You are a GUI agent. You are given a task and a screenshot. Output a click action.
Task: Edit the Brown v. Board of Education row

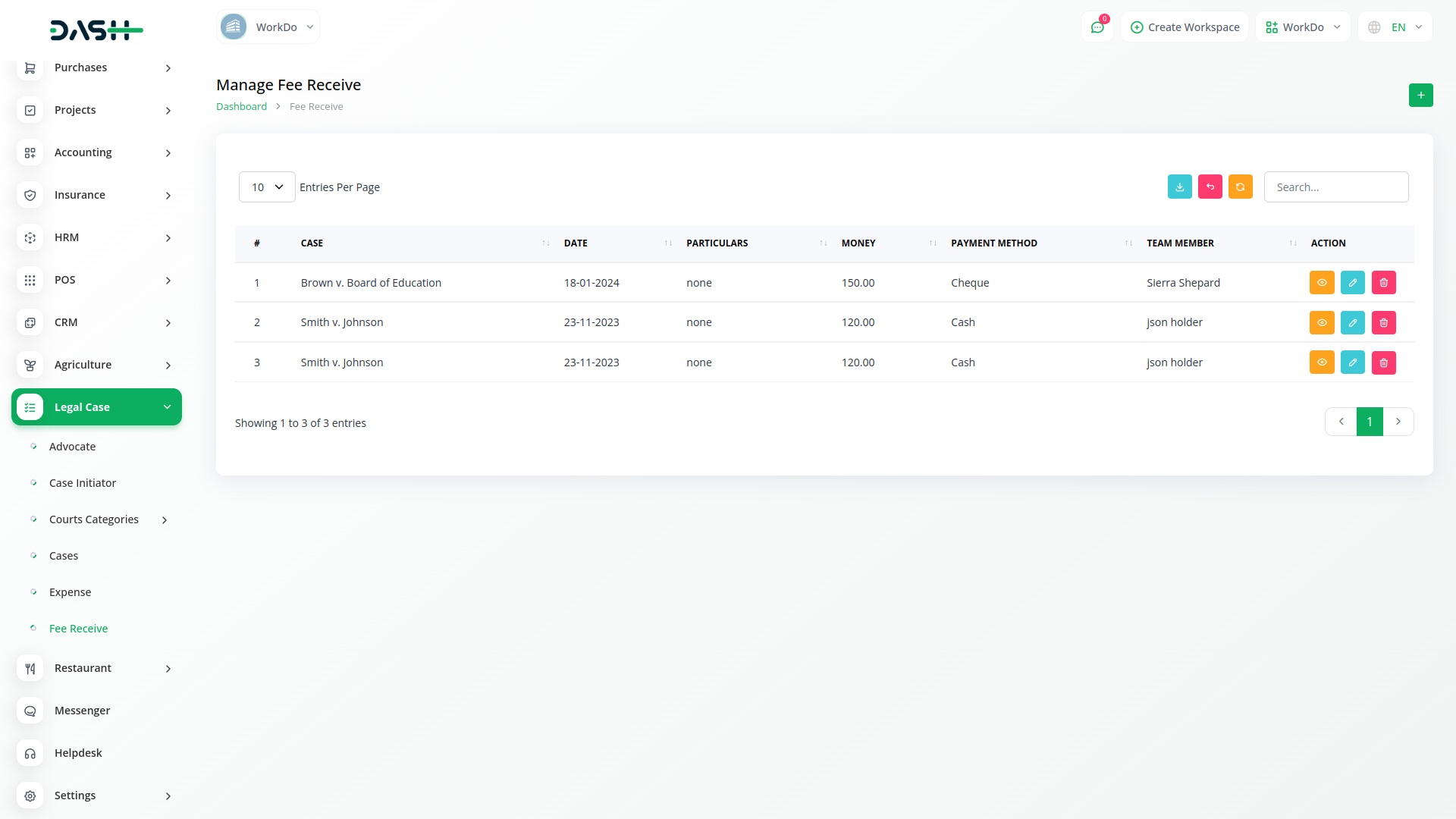pyautogui.click(x=1352, y=283)
